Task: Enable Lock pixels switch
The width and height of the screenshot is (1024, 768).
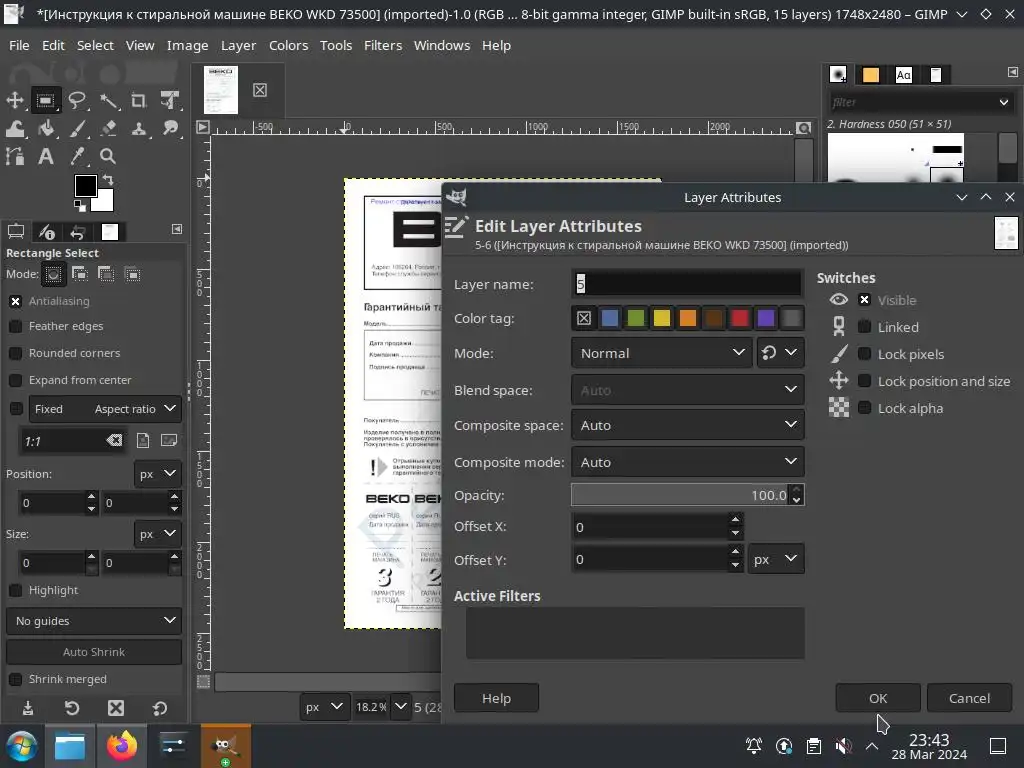Action: tap(864, 354)
